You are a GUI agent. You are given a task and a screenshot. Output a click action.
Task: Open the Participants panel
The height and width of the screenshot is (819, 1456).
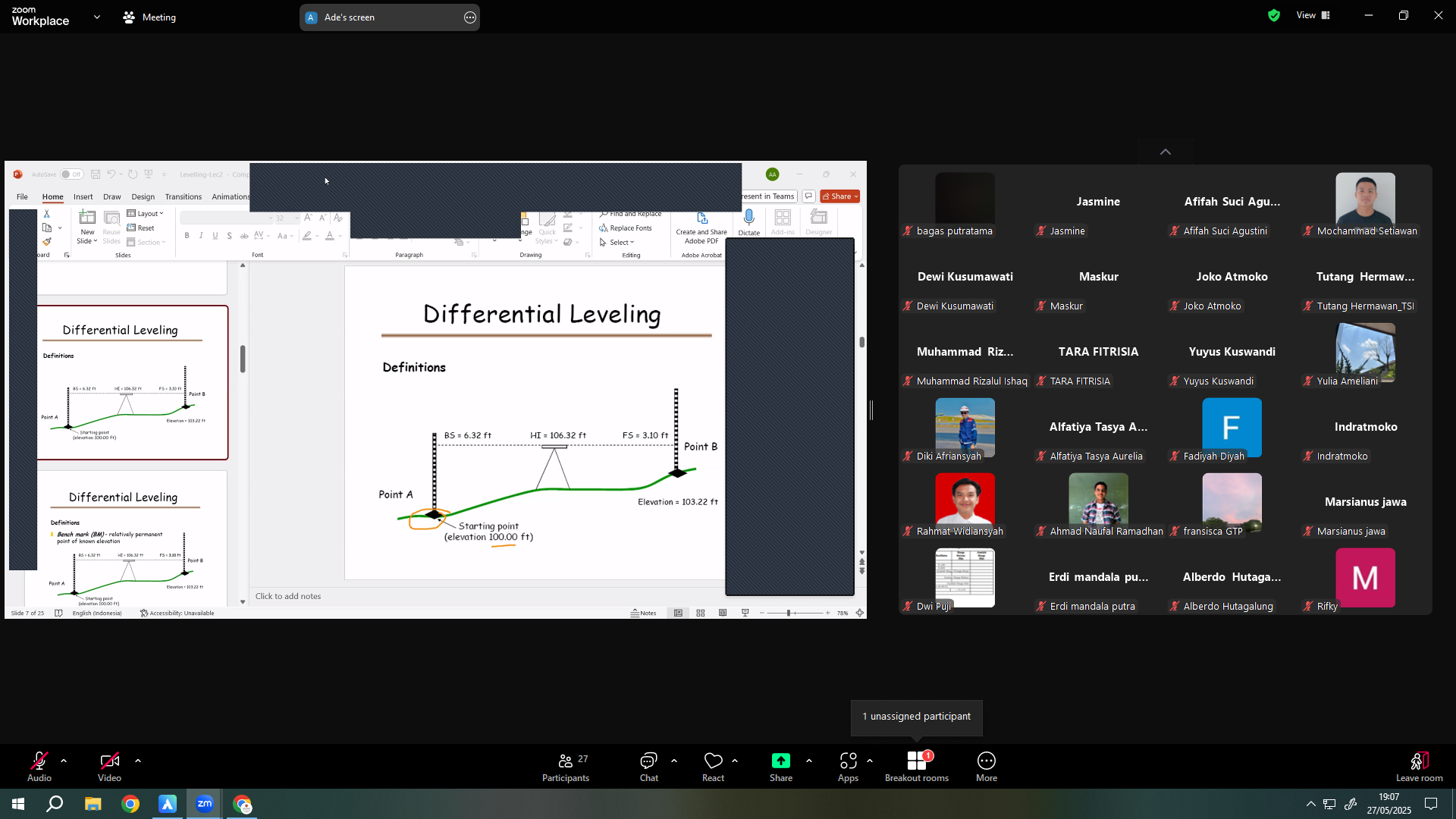pos(566,766)
